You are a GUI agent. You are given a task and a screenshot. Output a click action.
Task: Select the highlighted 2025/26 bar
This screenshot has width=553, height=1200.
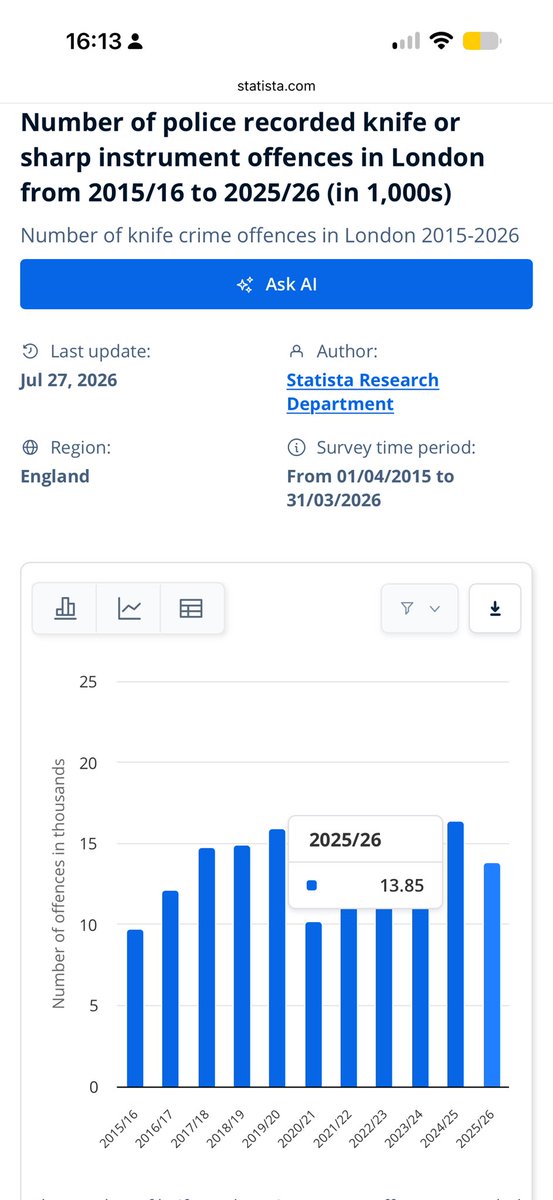491,975
